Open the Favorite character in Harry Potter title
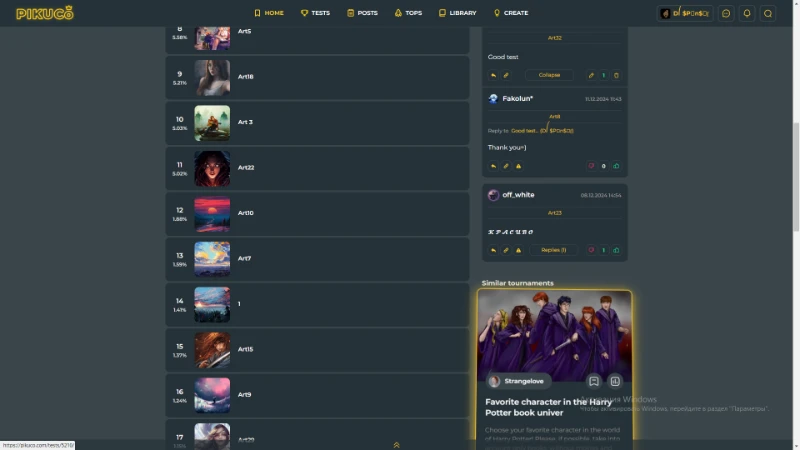This screenshot has height=450, width=800. coord(548,407)
